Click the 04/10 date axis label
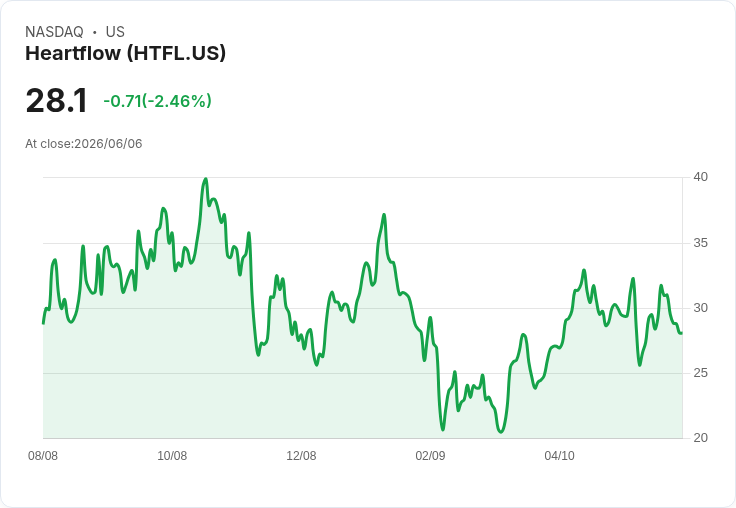The image size is (736, 508). coord(560,455)
